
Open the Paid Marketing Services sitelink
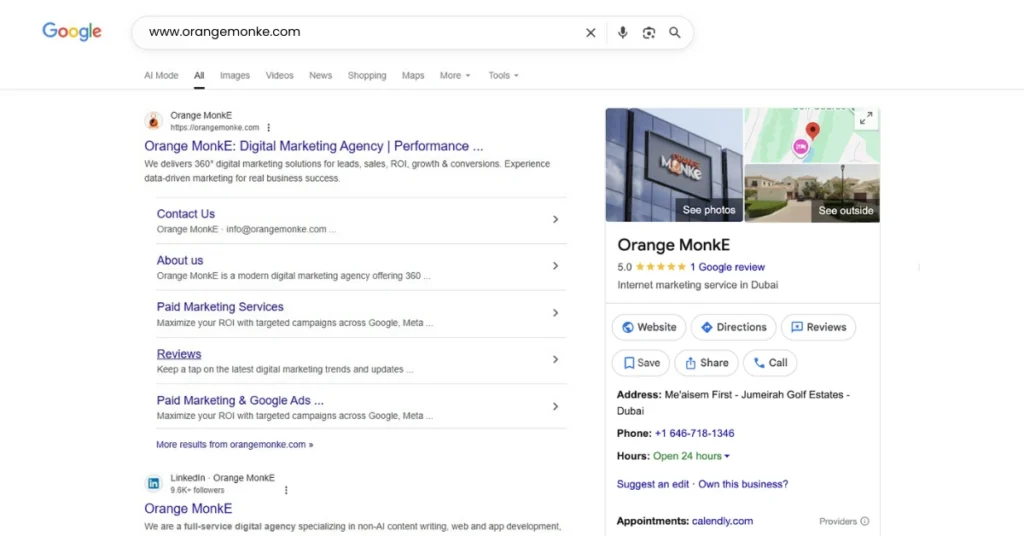[220, 307]
